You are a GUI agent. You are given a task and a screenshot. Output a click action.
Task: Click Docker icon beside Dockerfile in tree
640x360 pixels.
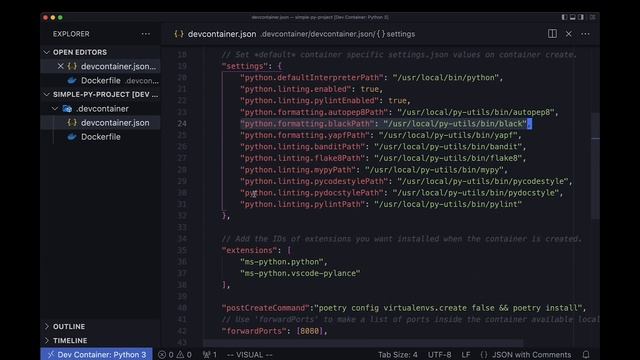(x=72, y=137)
